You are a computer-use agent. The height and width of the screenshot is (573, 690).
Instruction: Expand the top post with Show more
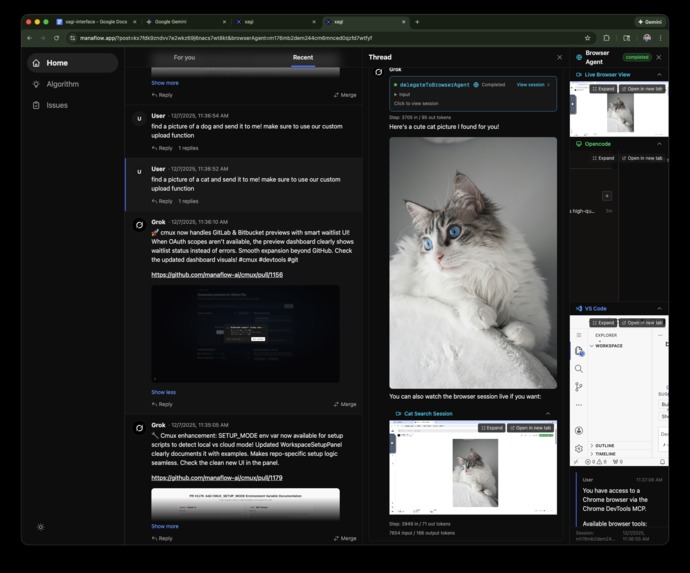click(165, 83)
